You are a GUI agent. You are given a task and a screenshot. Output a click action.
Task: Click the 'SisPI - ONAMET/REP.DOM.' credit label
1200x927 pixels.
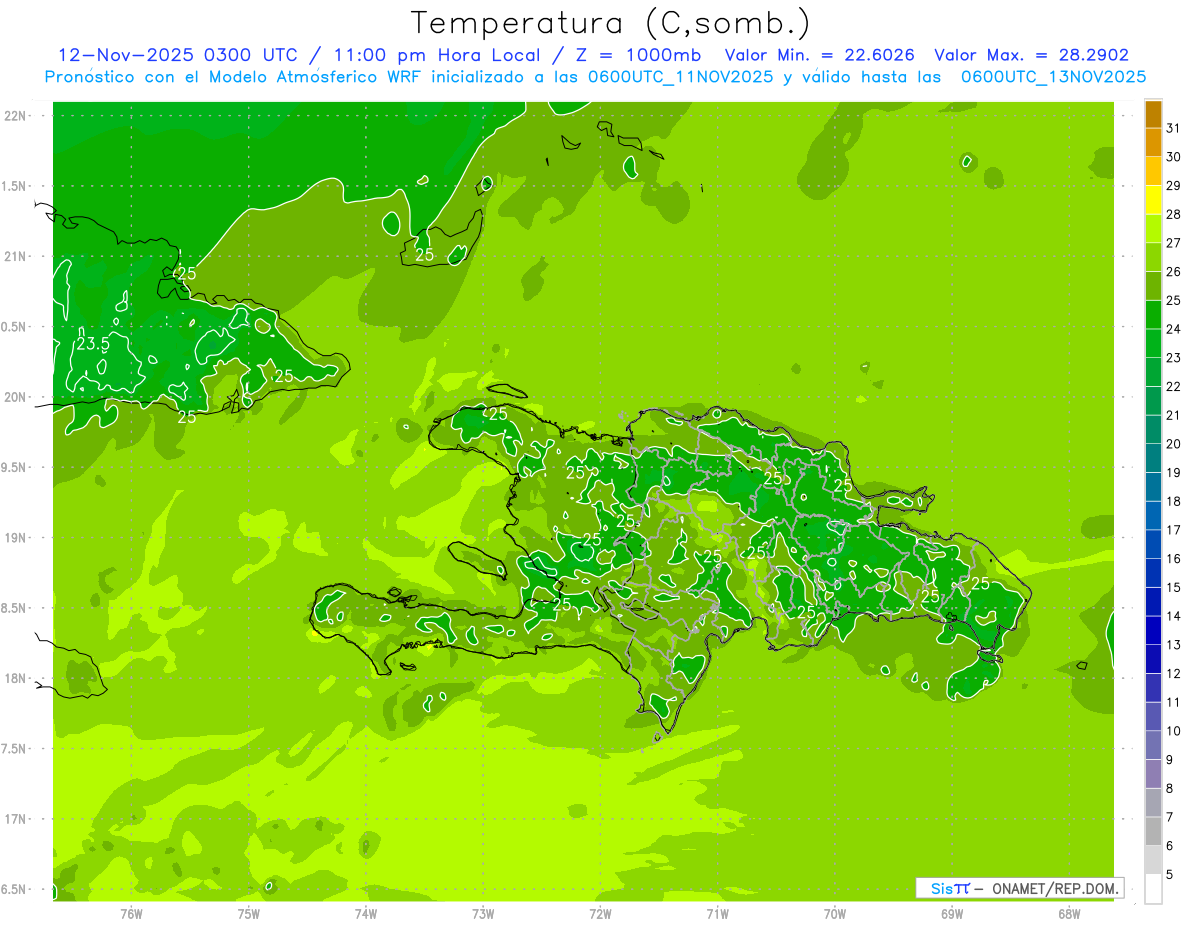[x=1020, y=888]
